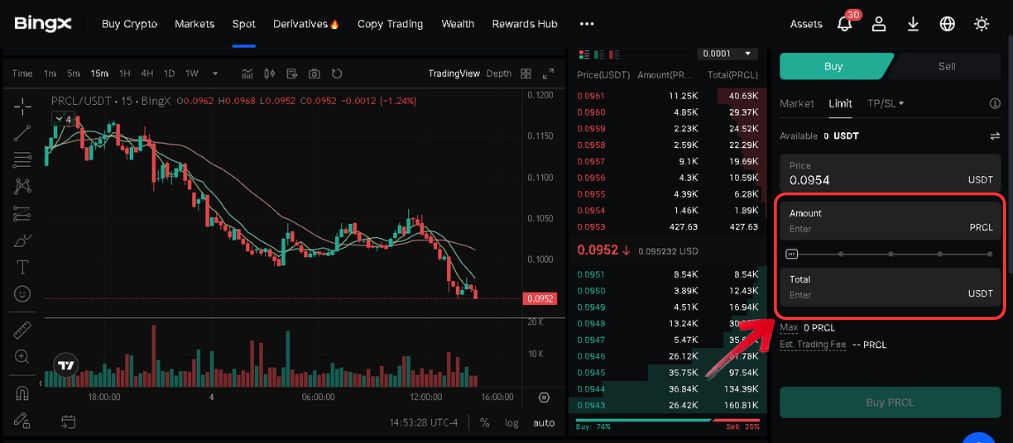Image resolution: width=1013 pixels, height=443 pixels.
Task: Open the Spot tab
Action: point(244,24)
